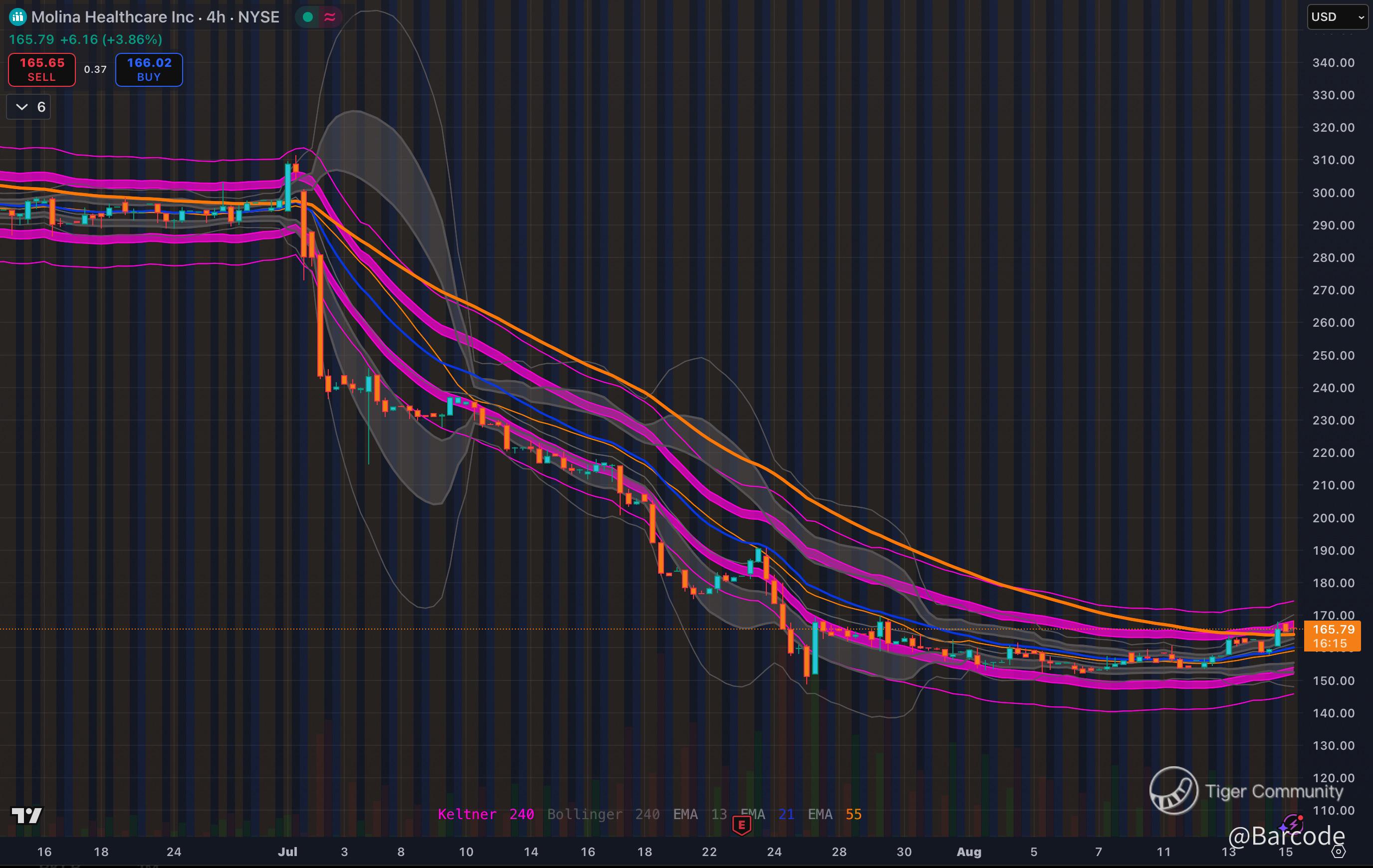Select the EMA 55 legend label
This screenshot has width=1373, height=868.
click(834, 814)
